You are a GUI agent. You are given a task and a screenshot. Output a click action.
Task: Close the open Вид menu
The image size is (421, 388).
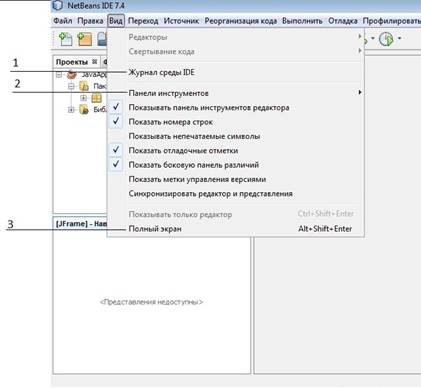[116, 21]
